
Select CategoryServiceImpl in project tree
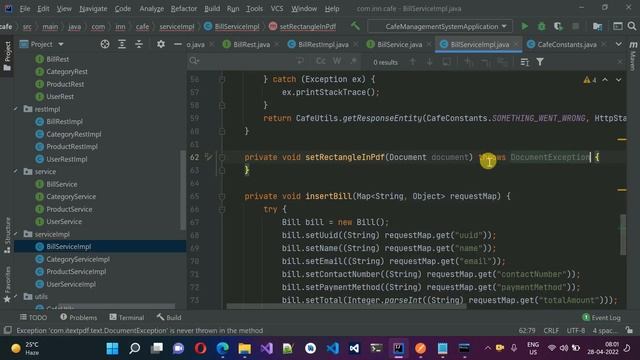pyautogui.click(x=78, y=259)
